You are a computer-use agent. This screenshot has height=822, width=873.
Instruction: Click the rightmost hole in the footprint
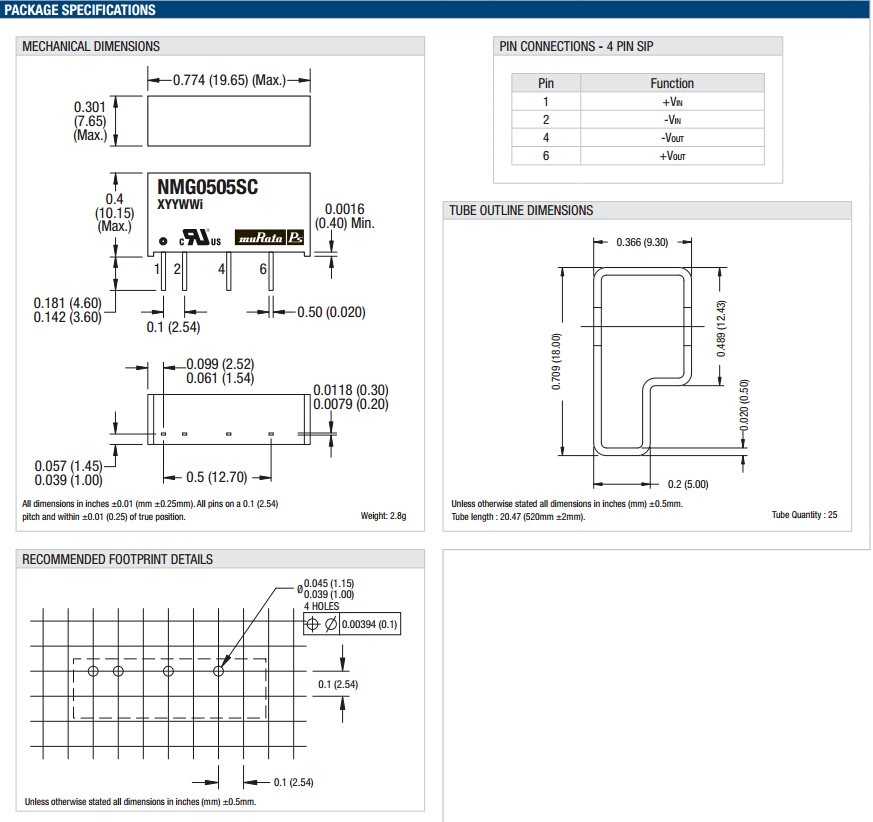point(219,670)
